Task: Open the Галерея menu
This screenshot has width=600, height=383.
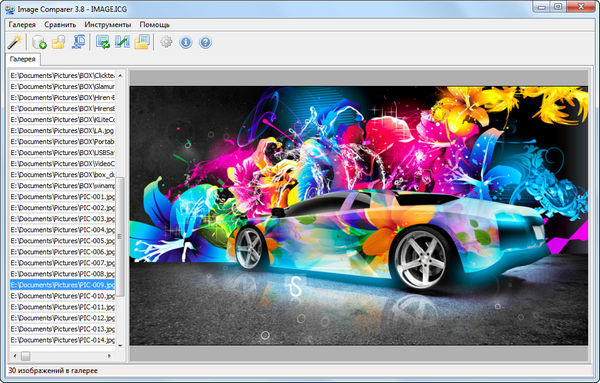Action: [22, 24]
